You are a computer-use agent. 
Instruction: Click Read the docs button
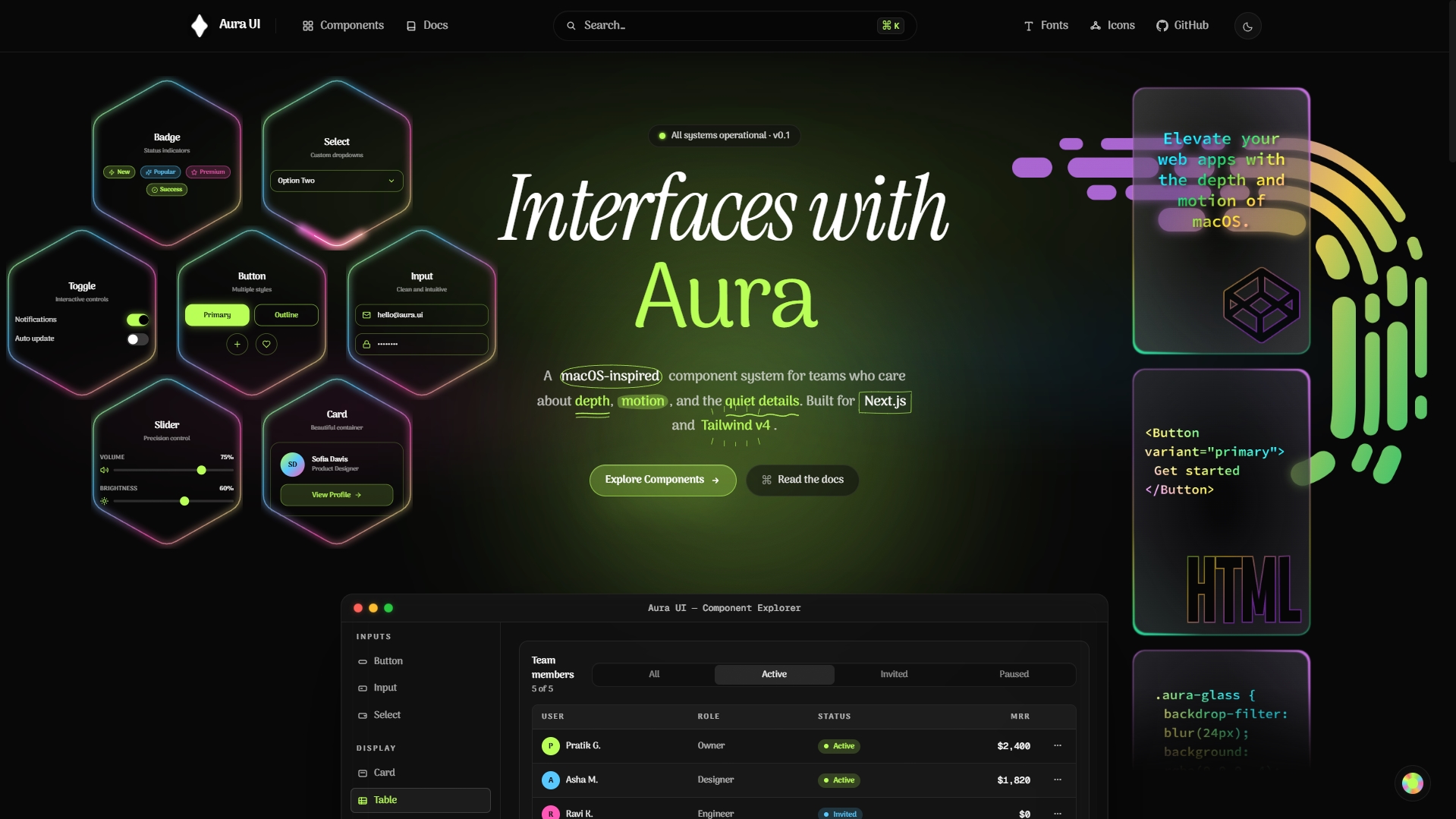(x=802, y=480)
